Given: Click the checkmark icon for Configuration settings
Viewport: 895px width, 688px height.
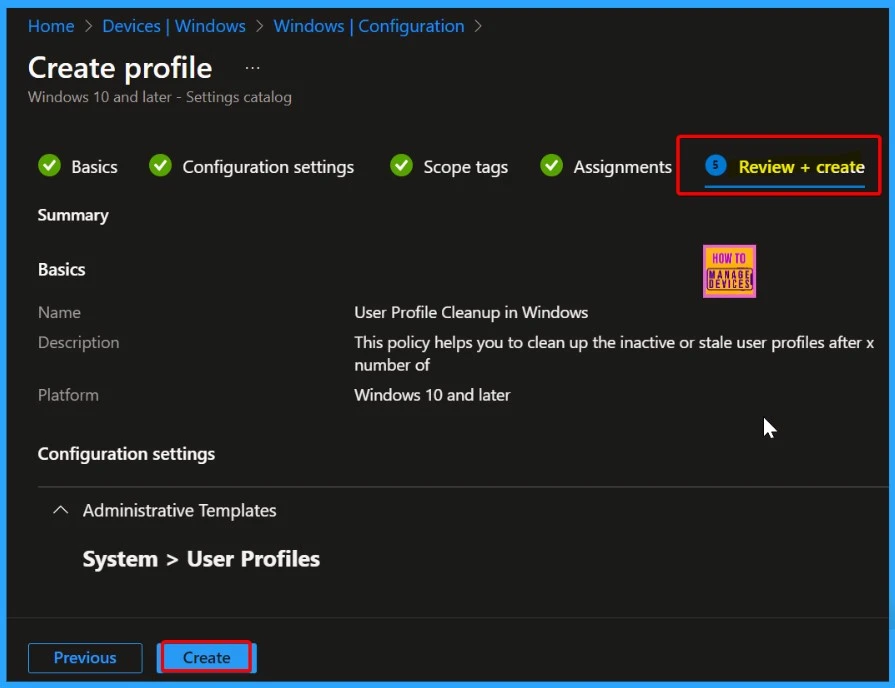Looking at the screenshot, I should pyautogui.click(x=160, y=166).
